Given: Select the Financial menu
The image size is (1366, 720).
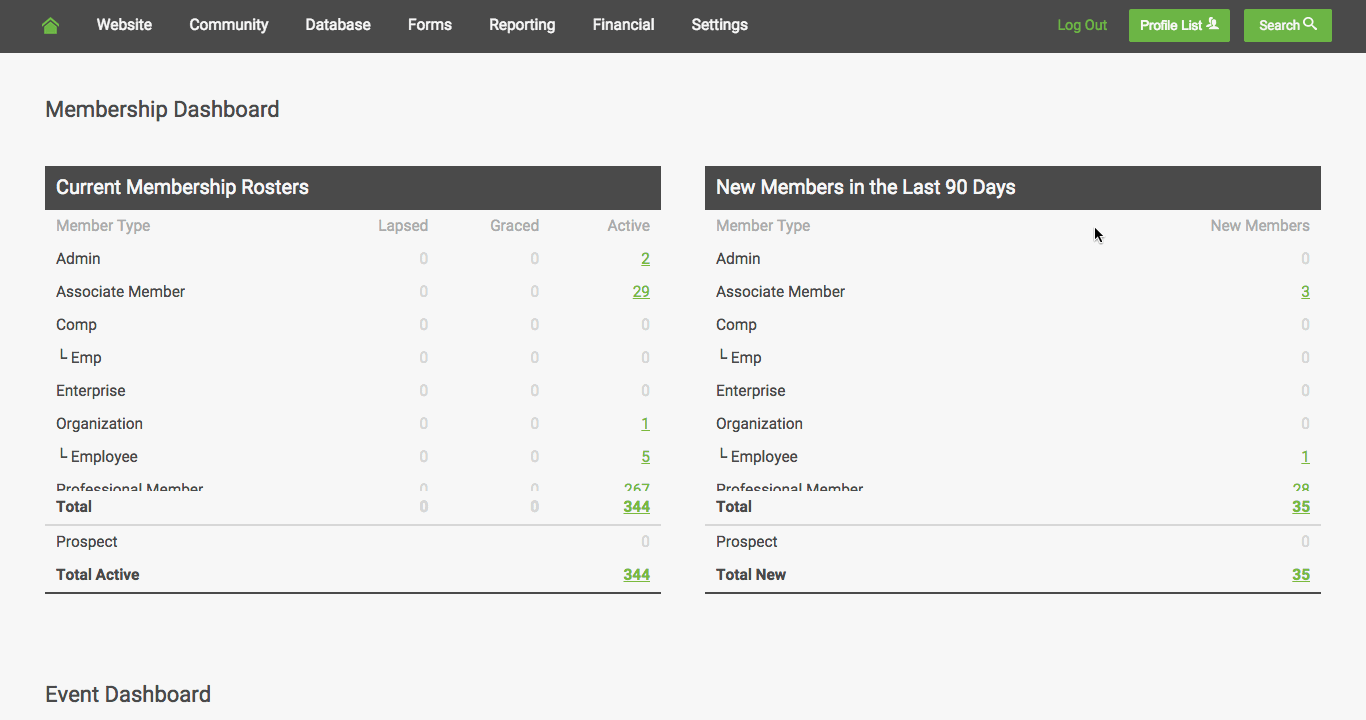Looking at the screenshot, I should [x=623, y=25].
